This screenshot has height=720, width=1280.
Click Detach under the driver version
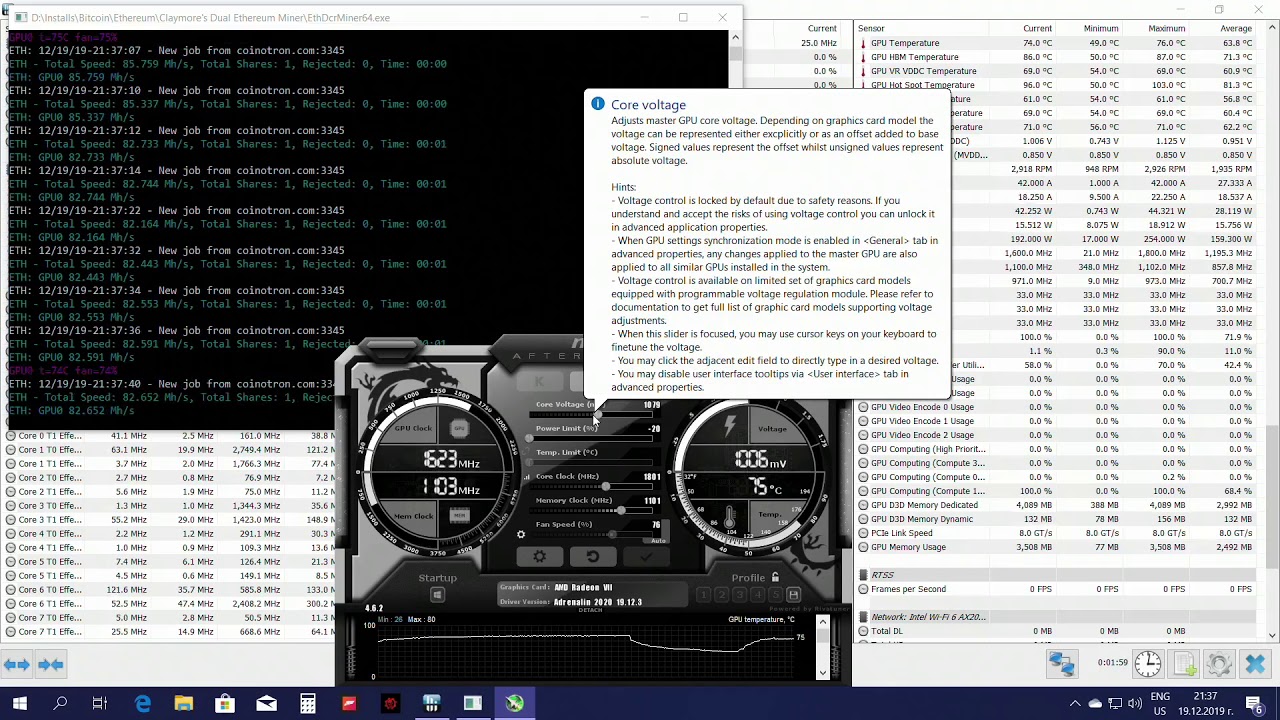click(590, 609)
